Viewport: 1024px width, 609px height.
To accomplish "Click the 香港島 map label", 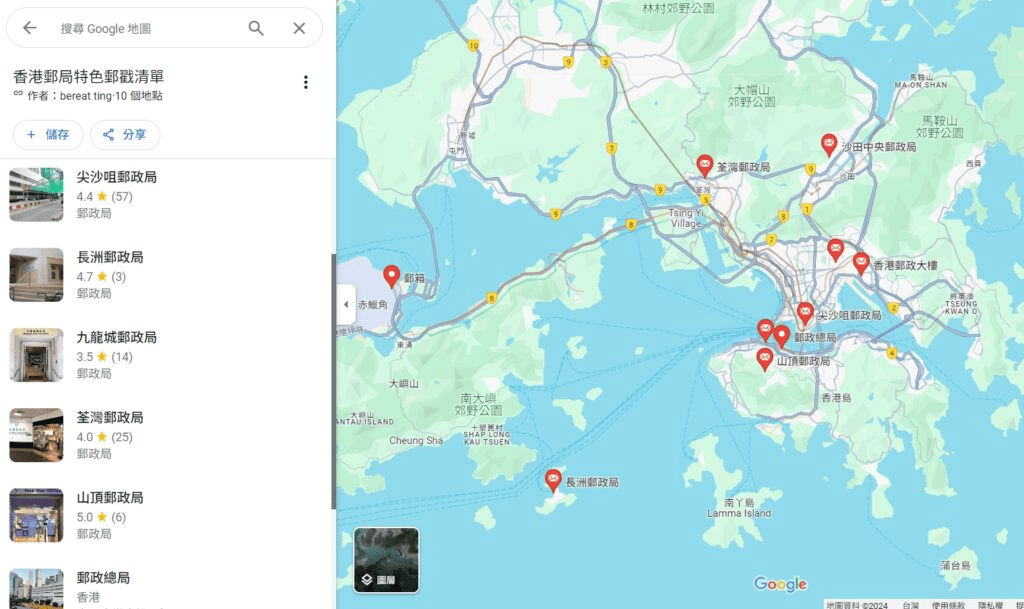I will [x=835, y=398].
